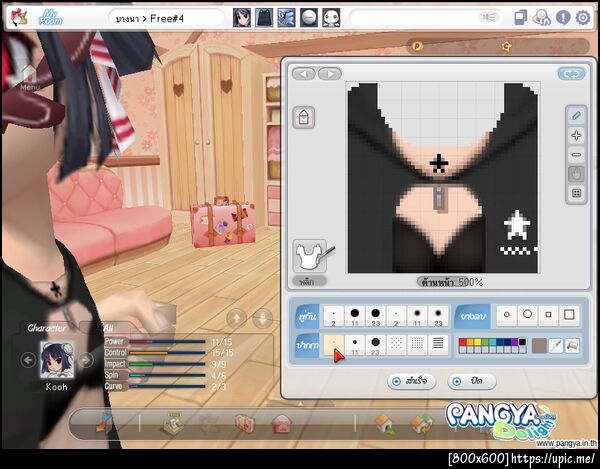Choose size 2 soft brush
Viewport: 600px width, 469px height.
[396, 316]
